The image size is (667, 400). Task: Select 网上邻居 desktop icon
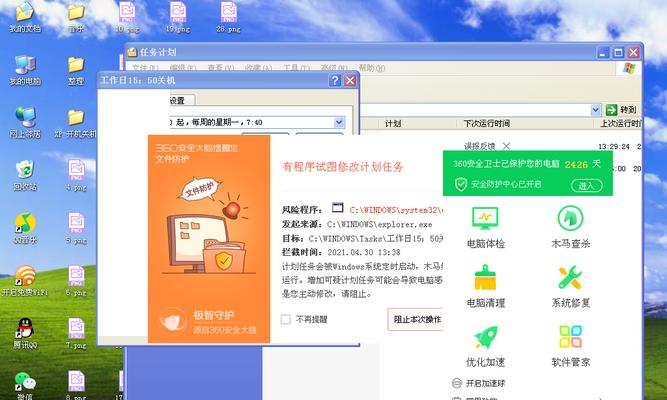point(25,123)
